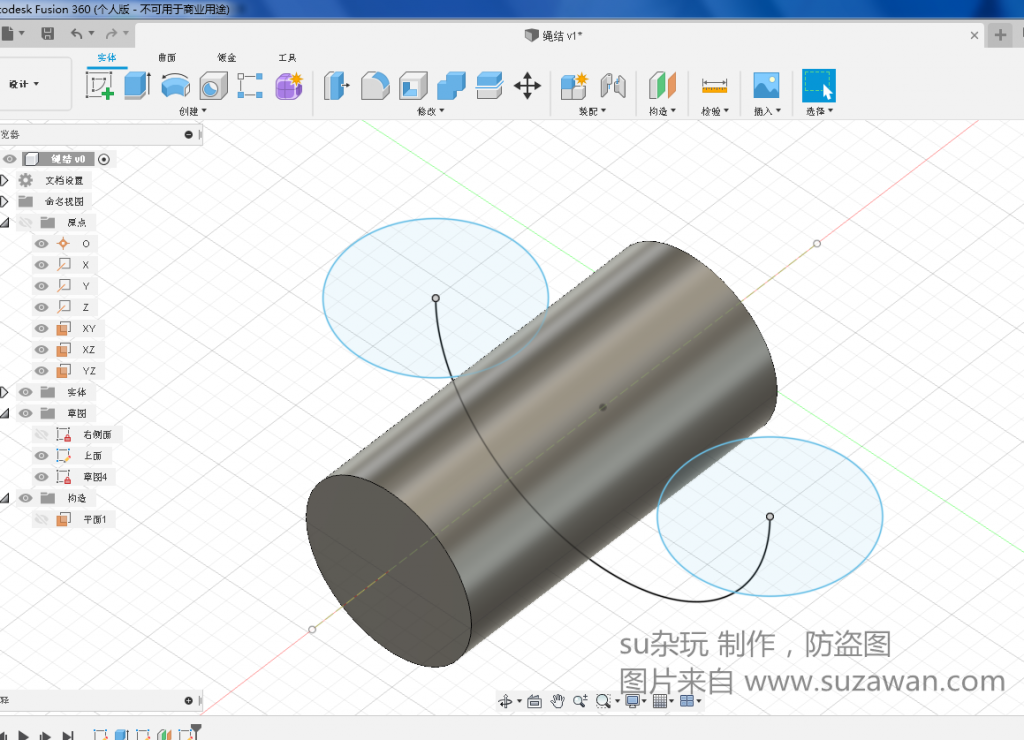The height and width of the screenshot is (740, 1024).
Task: Hide the 草图4 sketch
Action: 41,477
